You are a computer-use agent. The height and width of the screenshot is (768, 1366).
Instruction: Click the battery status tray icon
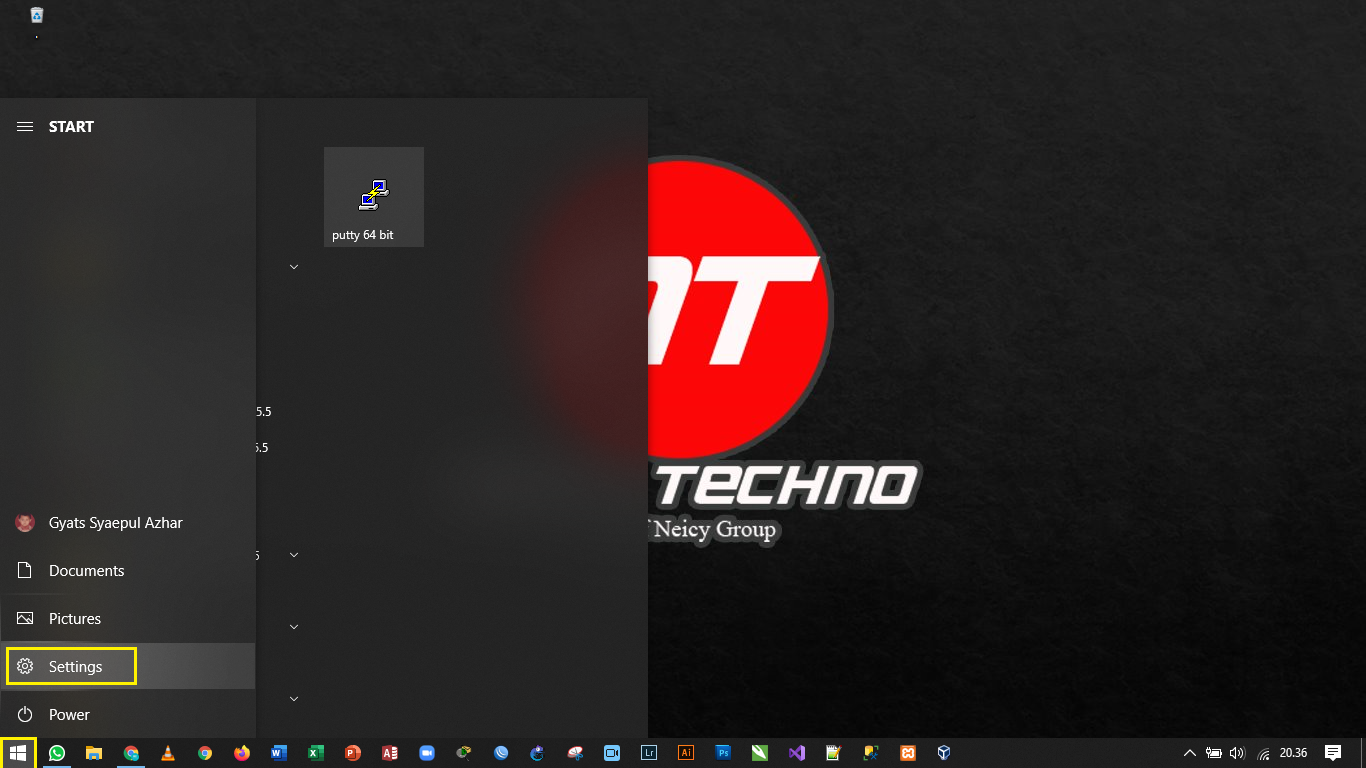click(1214, 753)
